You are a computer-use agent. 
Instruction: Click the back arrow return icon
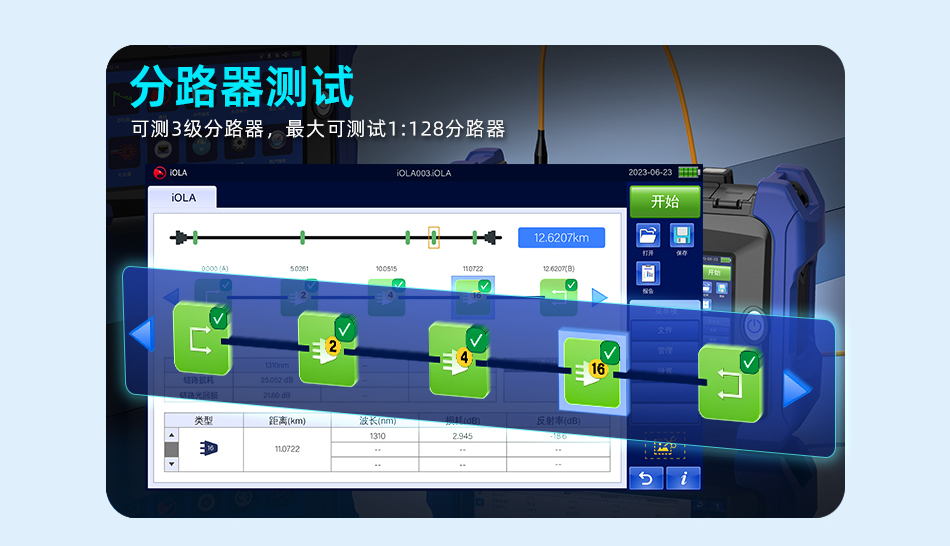(x=646, y=478)
